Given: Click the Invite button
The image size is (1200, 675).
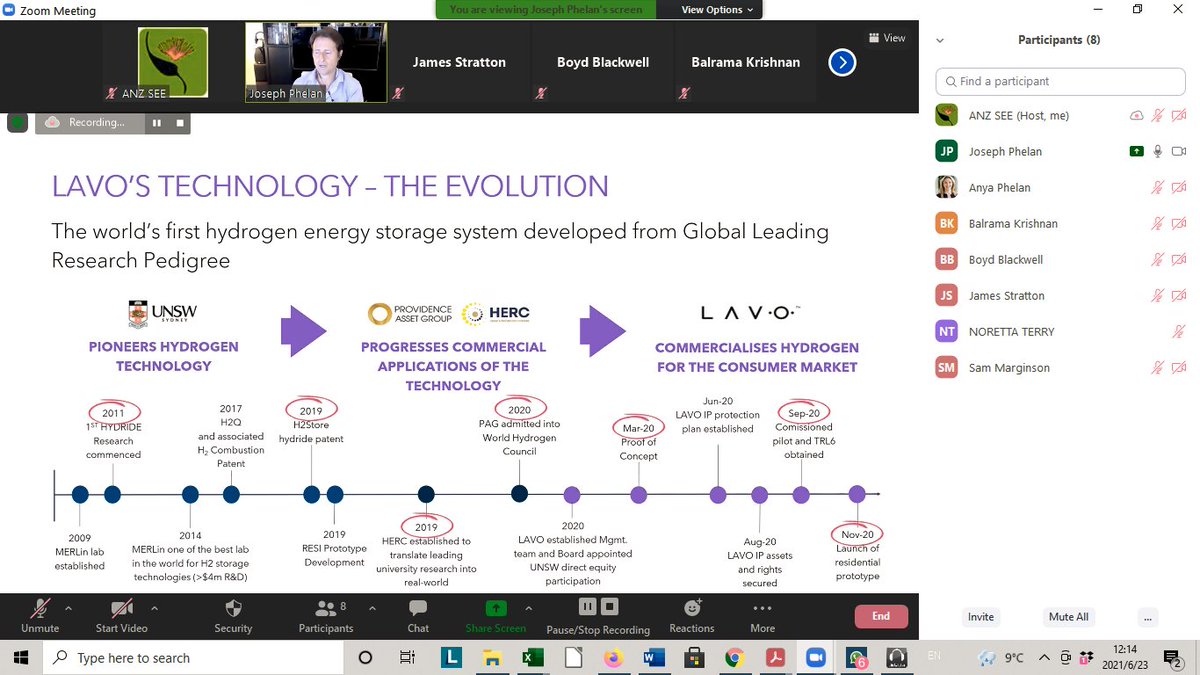Looking at the screenshot, I should (980, 617).
